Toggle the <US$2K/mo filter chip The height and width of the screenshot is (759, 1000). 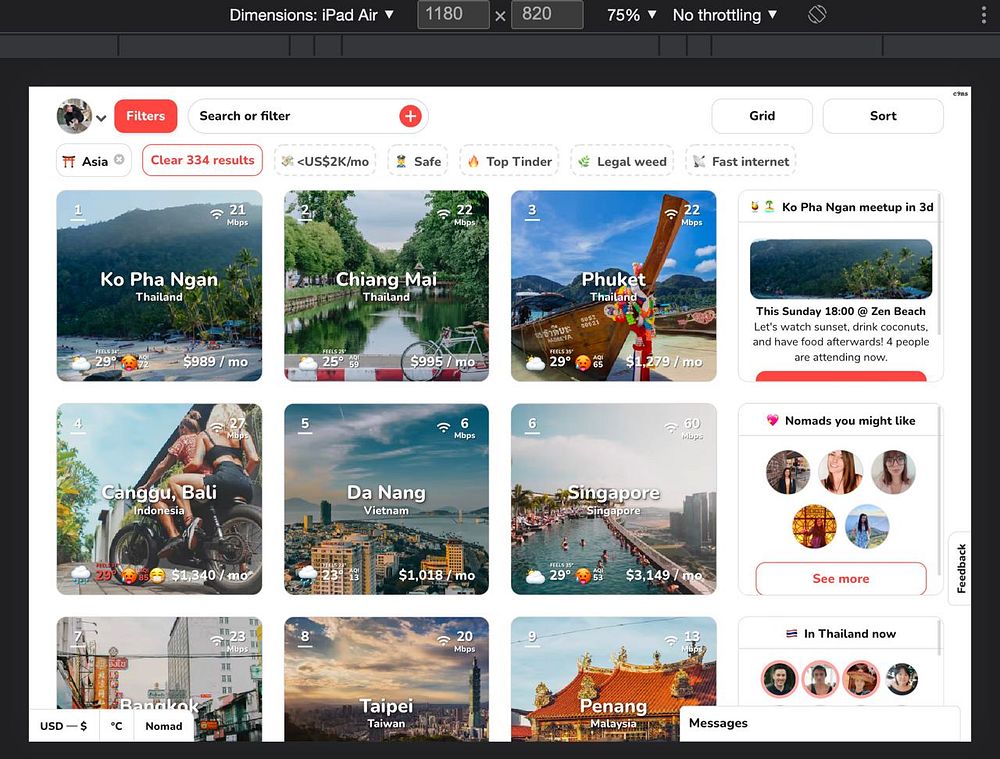pos(325,161)
